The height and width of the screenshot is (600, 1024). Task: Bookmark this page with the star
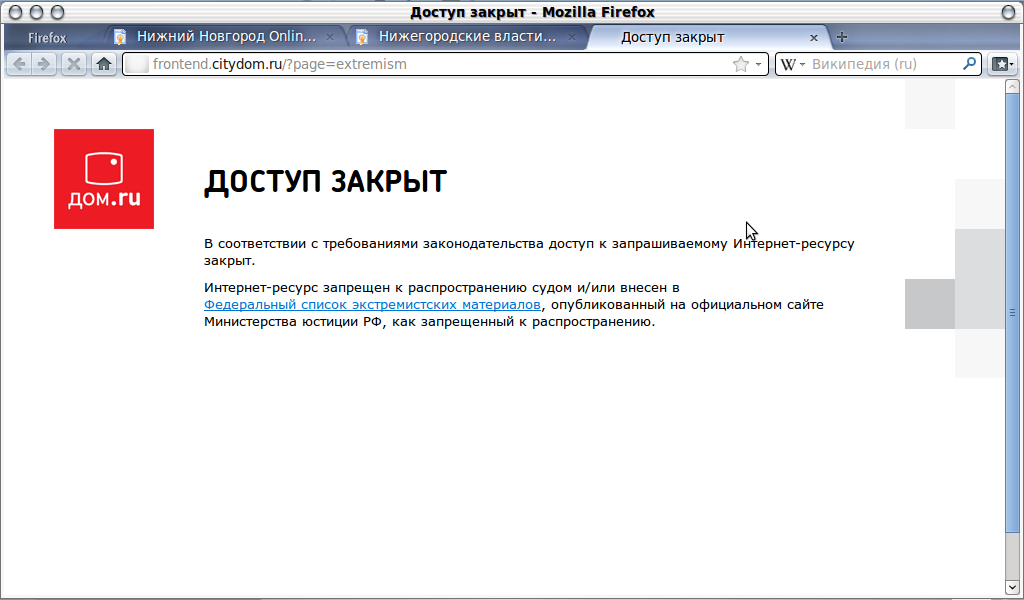[741, 64]
